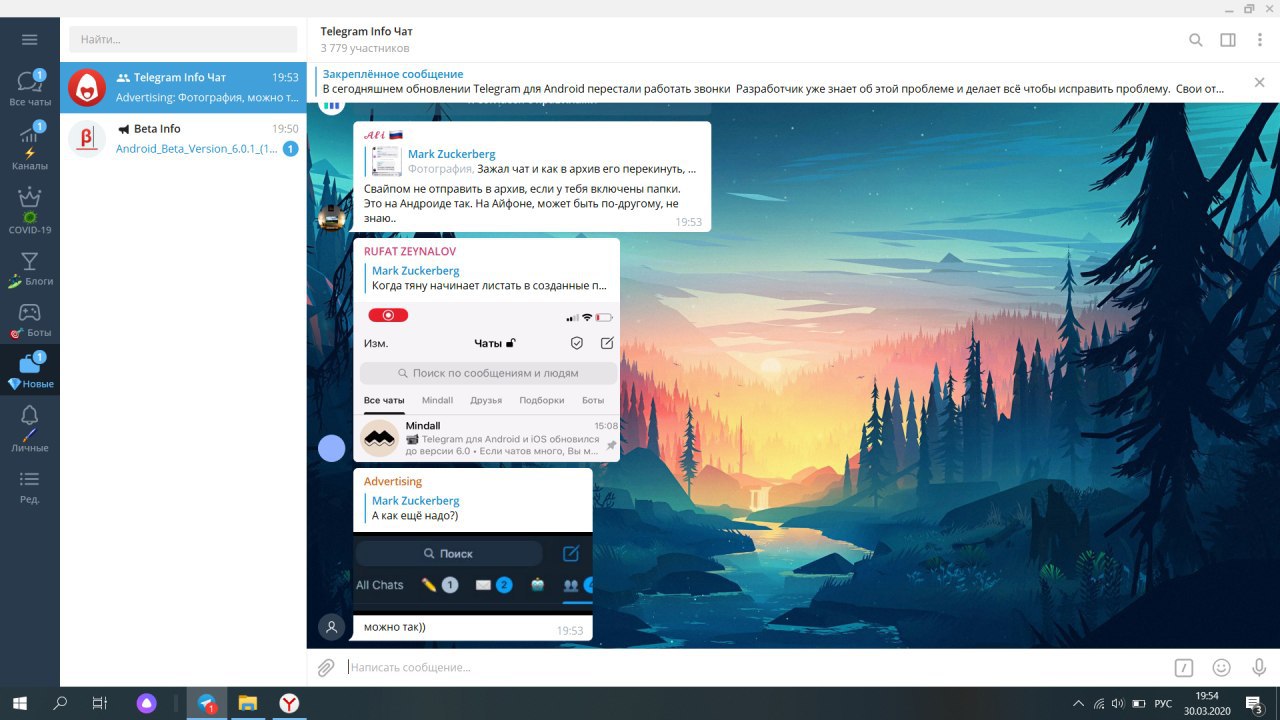Open reply quote in RUFAT ZEYNALOV message
1280x720 pixels.
tap(488, 278)
